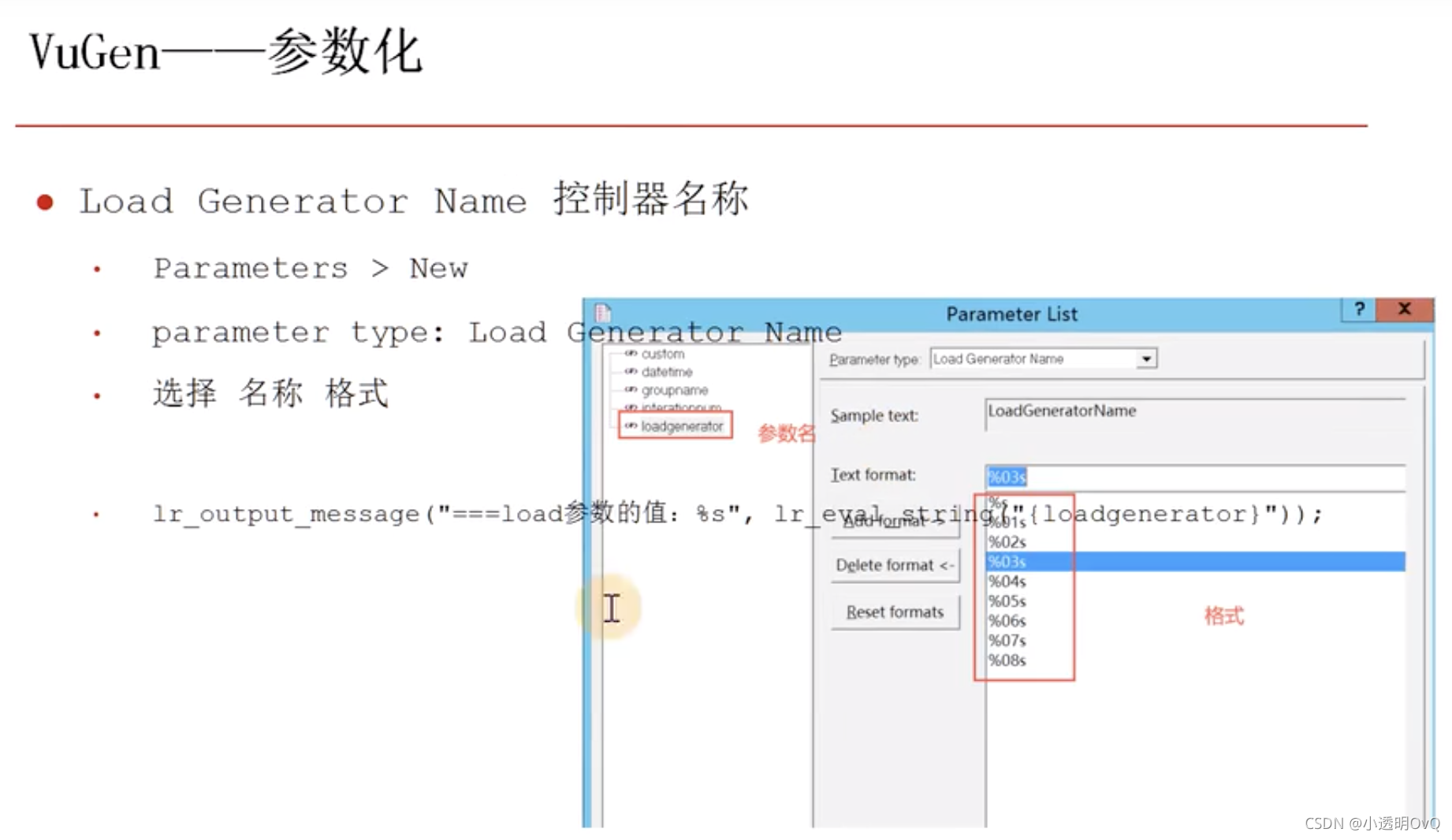Click the Delete format button
This screenshot has width=1452, height=840.
pos(895,565)
